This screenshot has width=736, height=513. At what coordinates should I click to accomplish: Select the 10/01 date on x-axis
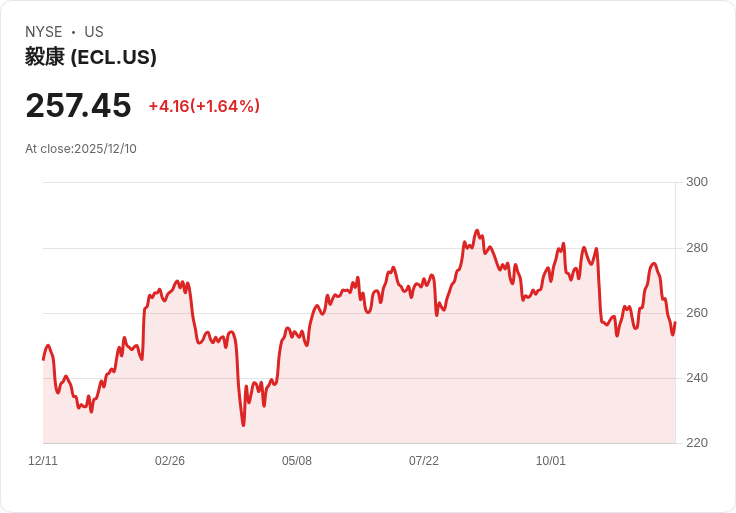(x=551, y=461)
